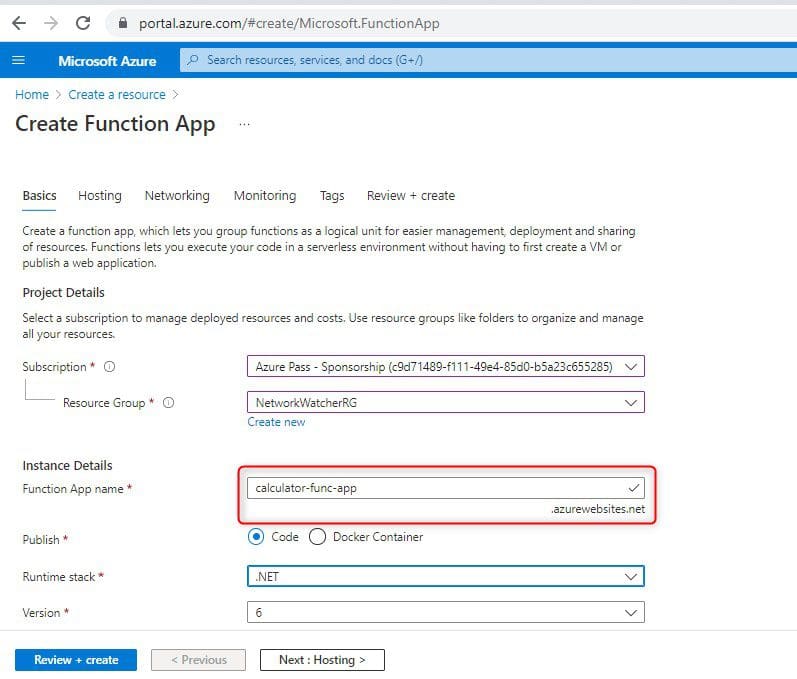Image resolution: width=797 pixels, height=679 pixels.
Task: Expand the Resource Group dropdown
Action: pos(446,403)
